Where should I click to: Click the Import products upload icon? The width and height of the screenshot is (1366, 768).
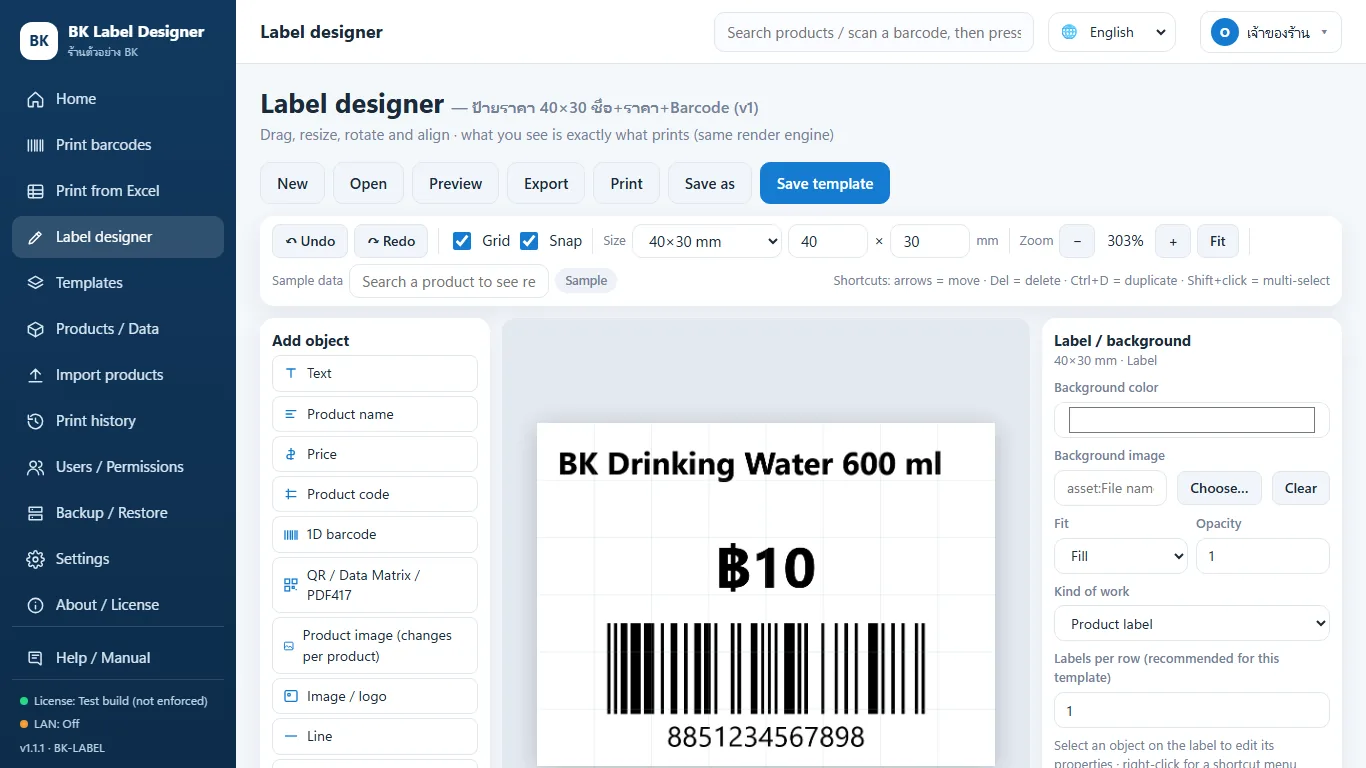pos(36,375)
